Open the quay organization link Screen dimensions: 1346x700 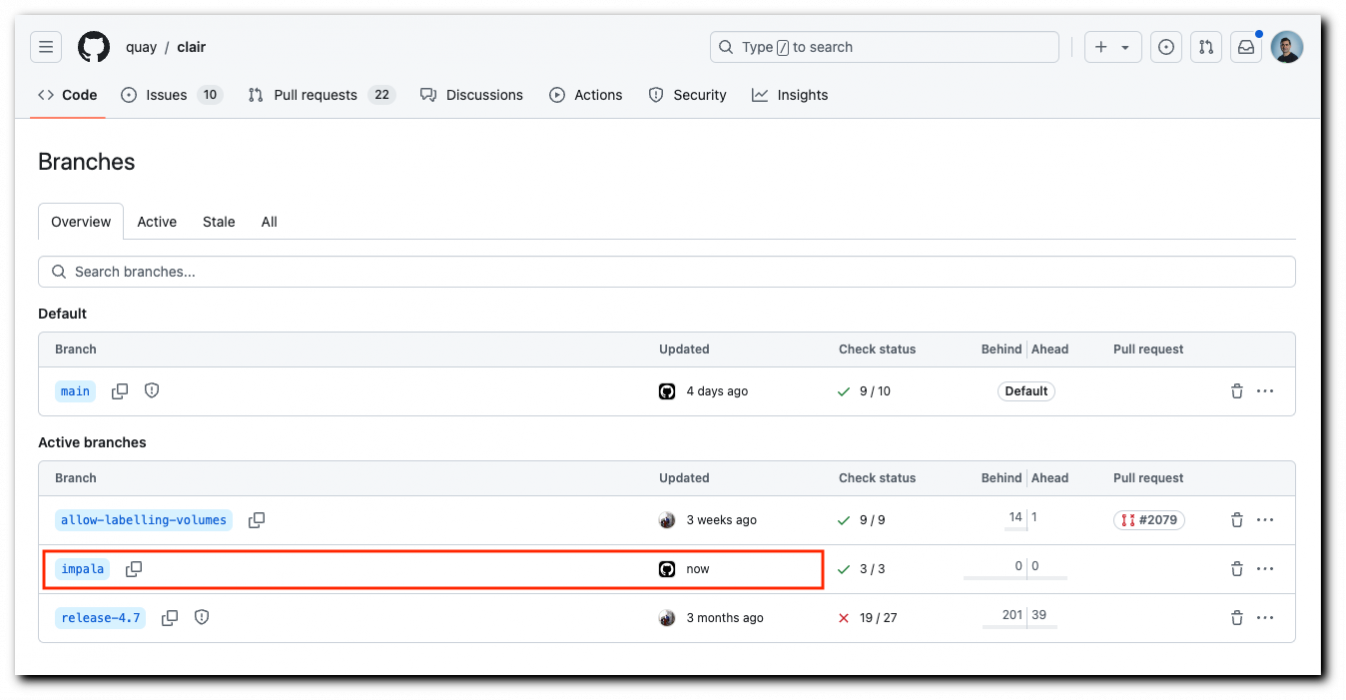(141, 47)
